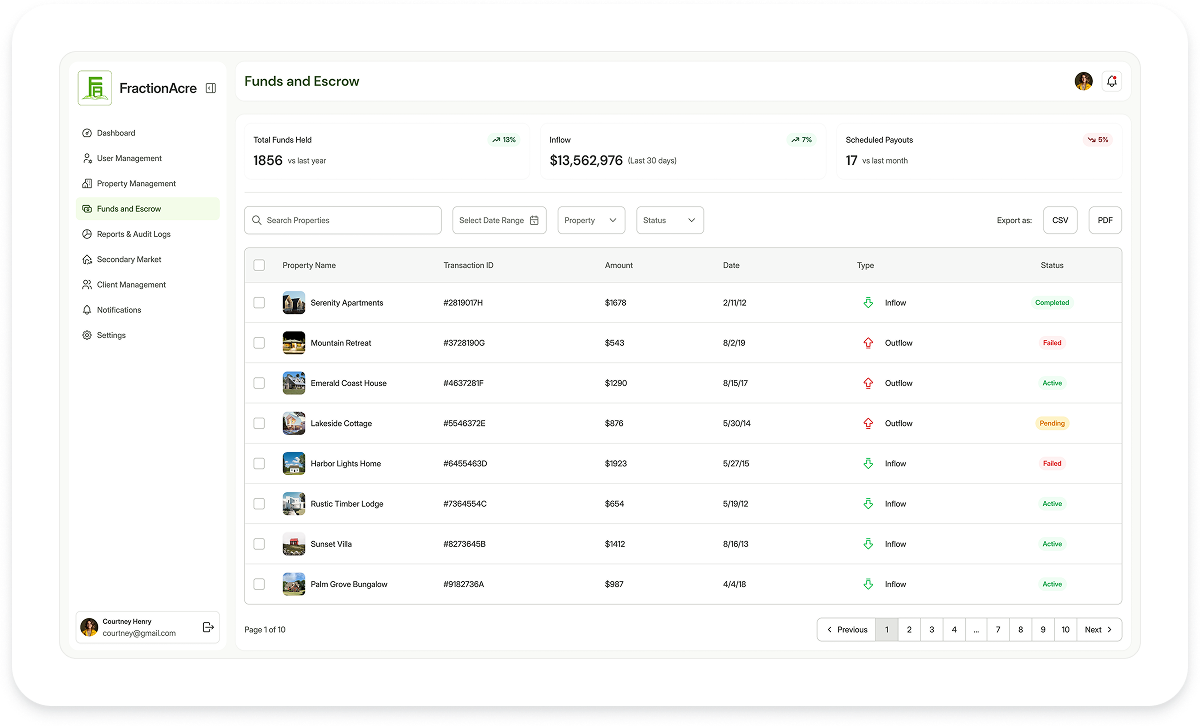
Task: Select the Mountain Retreat row checkbox
Action: [x=259, y=342]
